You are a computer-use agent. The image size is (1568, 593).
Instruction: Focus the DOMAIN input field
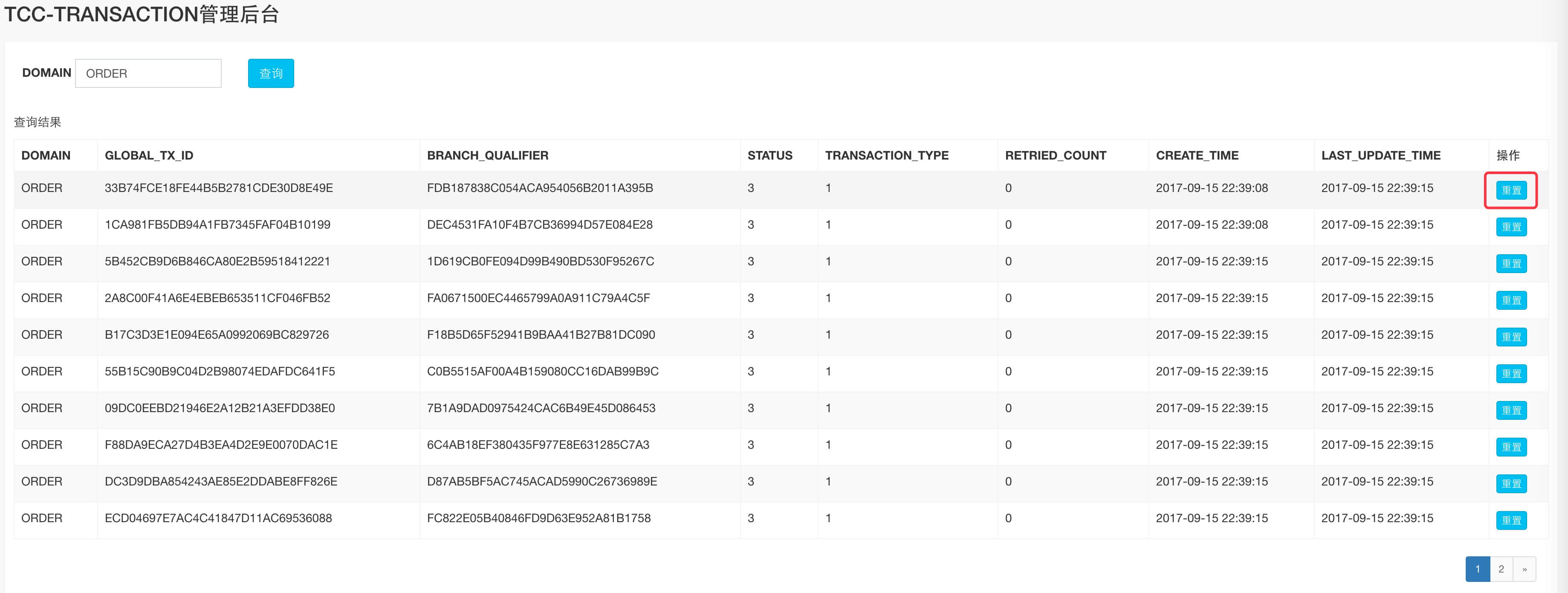point(148,73)
